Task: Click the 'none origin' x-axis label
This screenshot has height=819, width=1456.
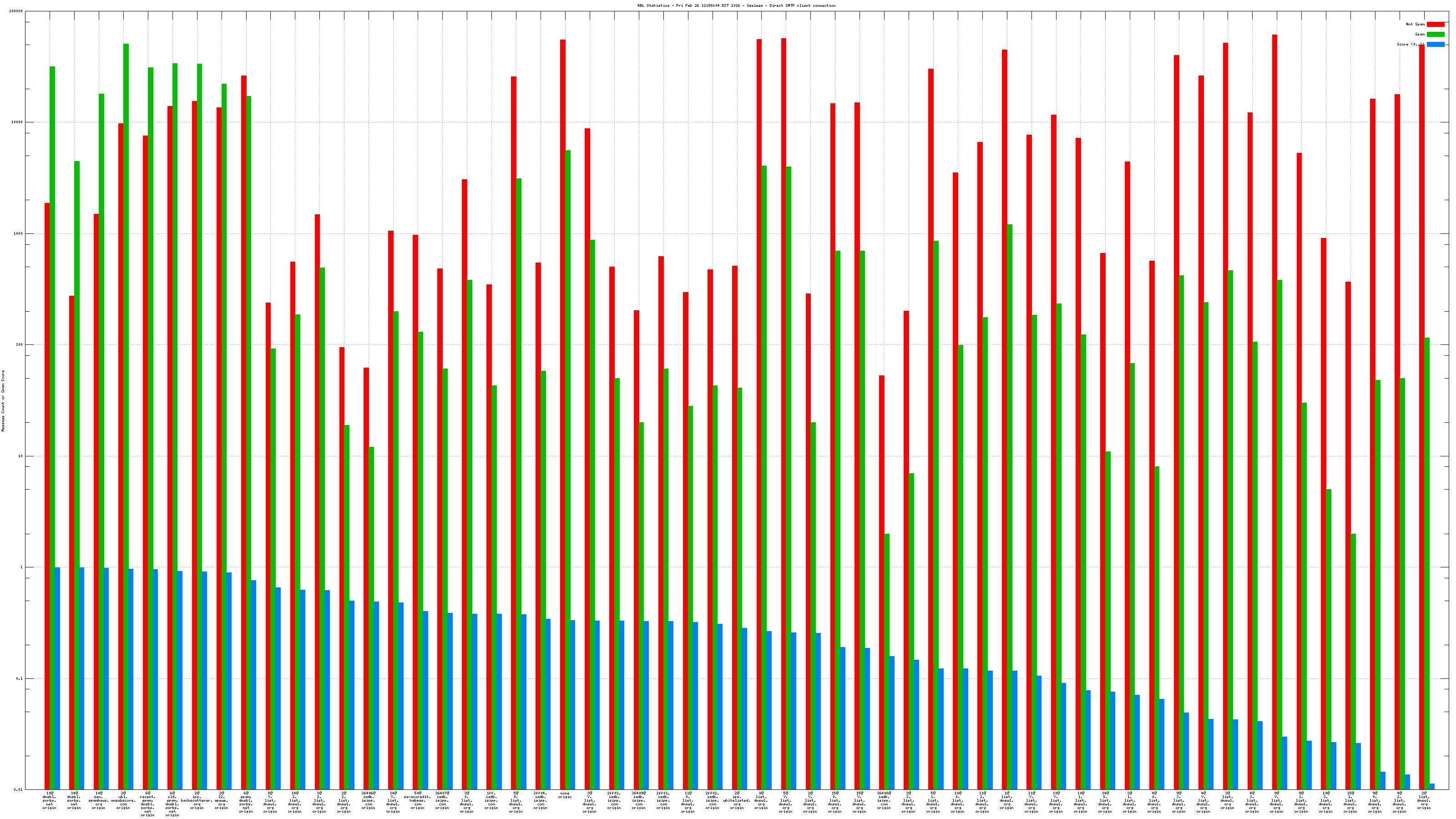Action: (565, 795)
